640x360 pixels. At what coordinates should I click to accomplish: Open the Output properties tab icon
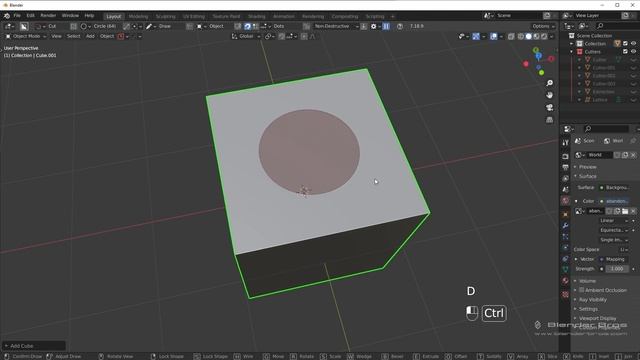coord(565,167)
